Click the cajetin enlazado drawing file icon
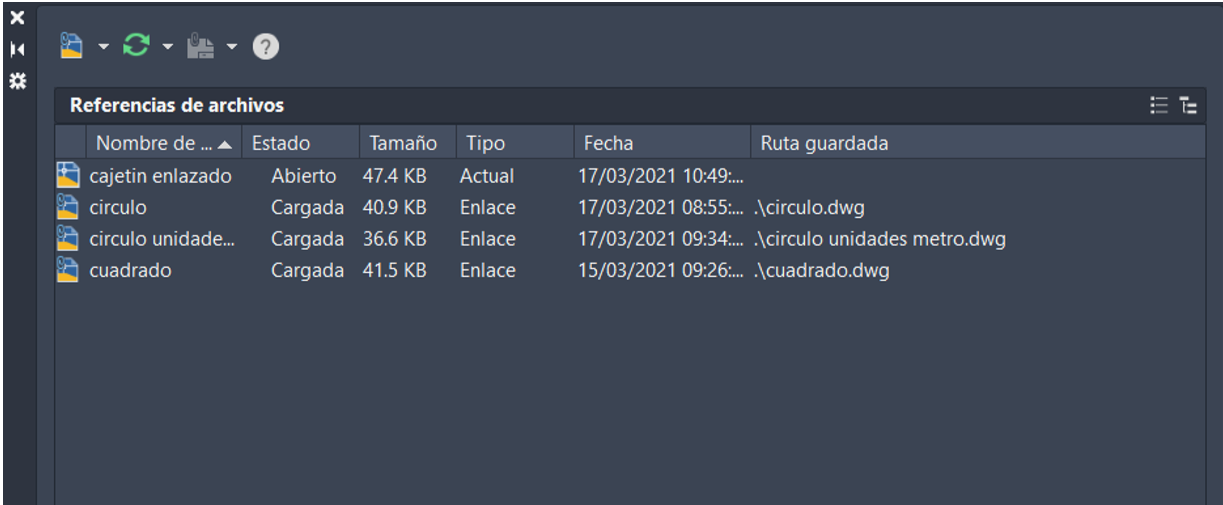Screen dimensions: 1223x505 click(68, 176)
